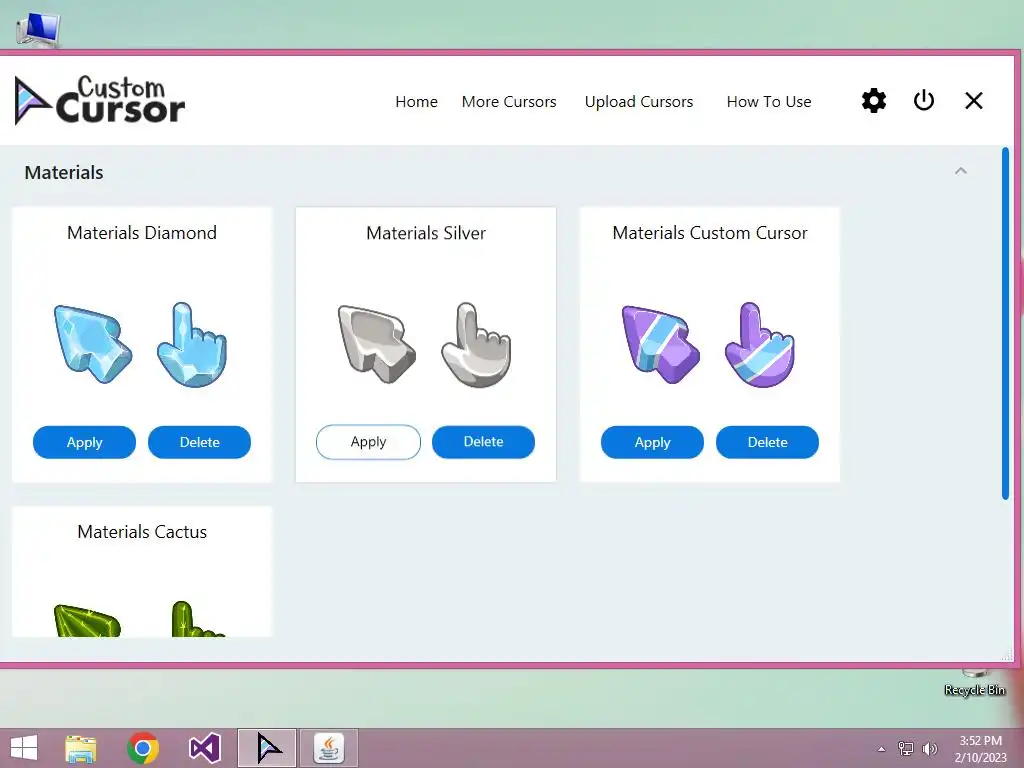Click the computer desktop icon
The width and height of the screenshot is (1024, 768).
point(38,30)
